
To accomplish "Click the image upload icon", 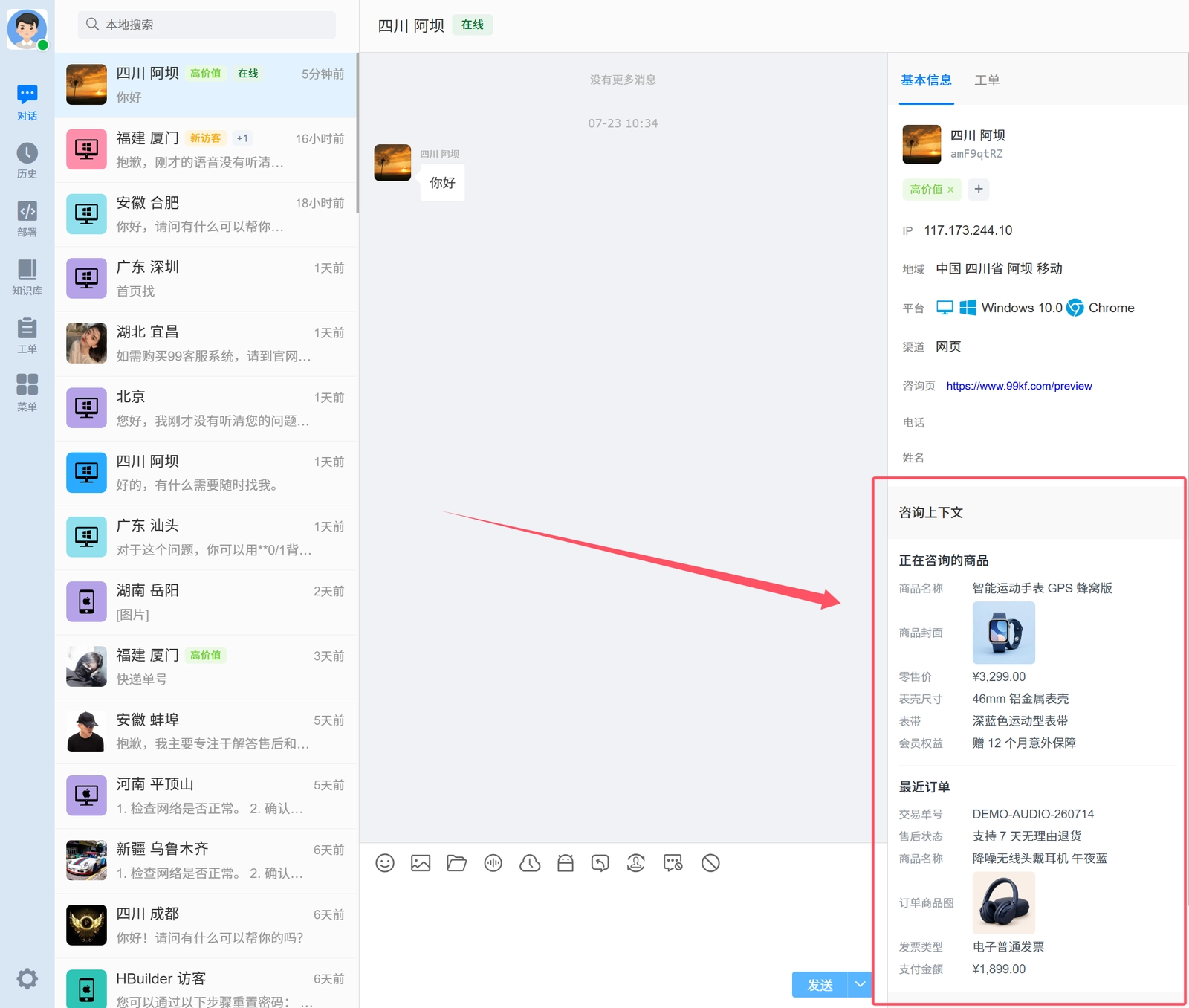I will [421, 863].
